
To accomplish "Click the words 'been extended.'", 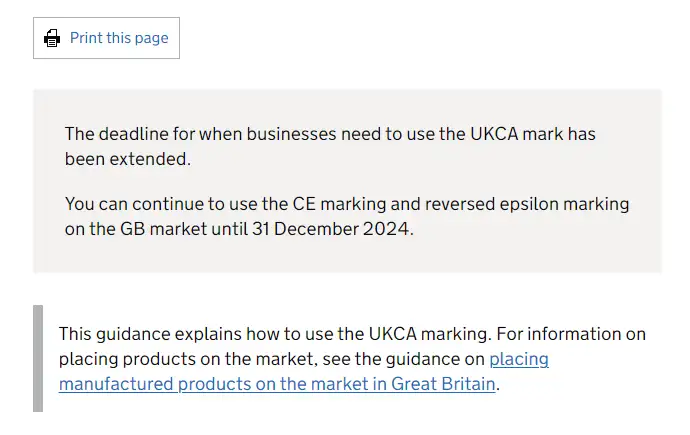I will pos(127,158).
